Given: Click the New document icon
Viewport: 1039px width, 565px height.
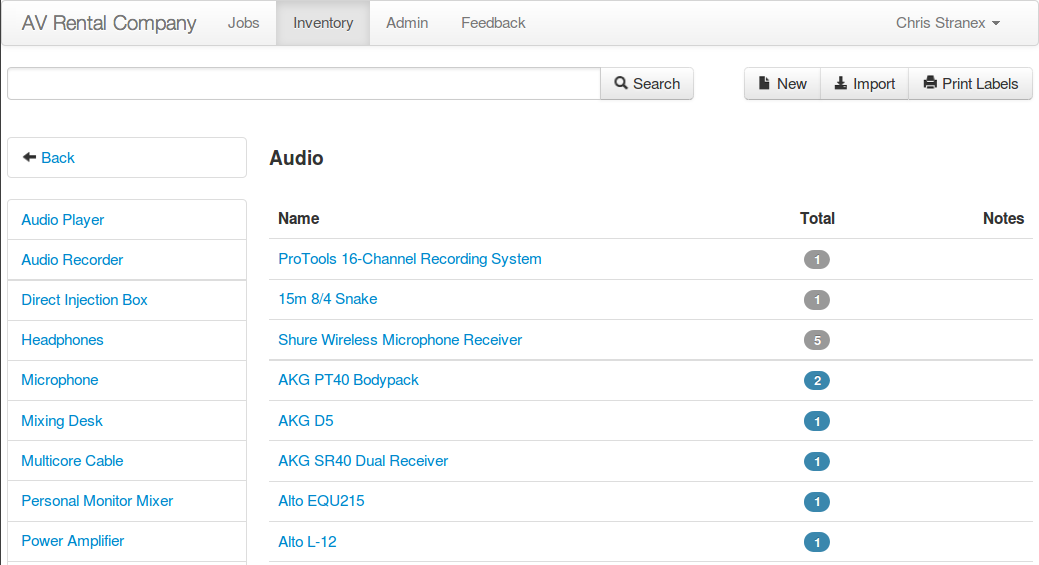Looking at the screenshot, I should (x=764, y=83).
